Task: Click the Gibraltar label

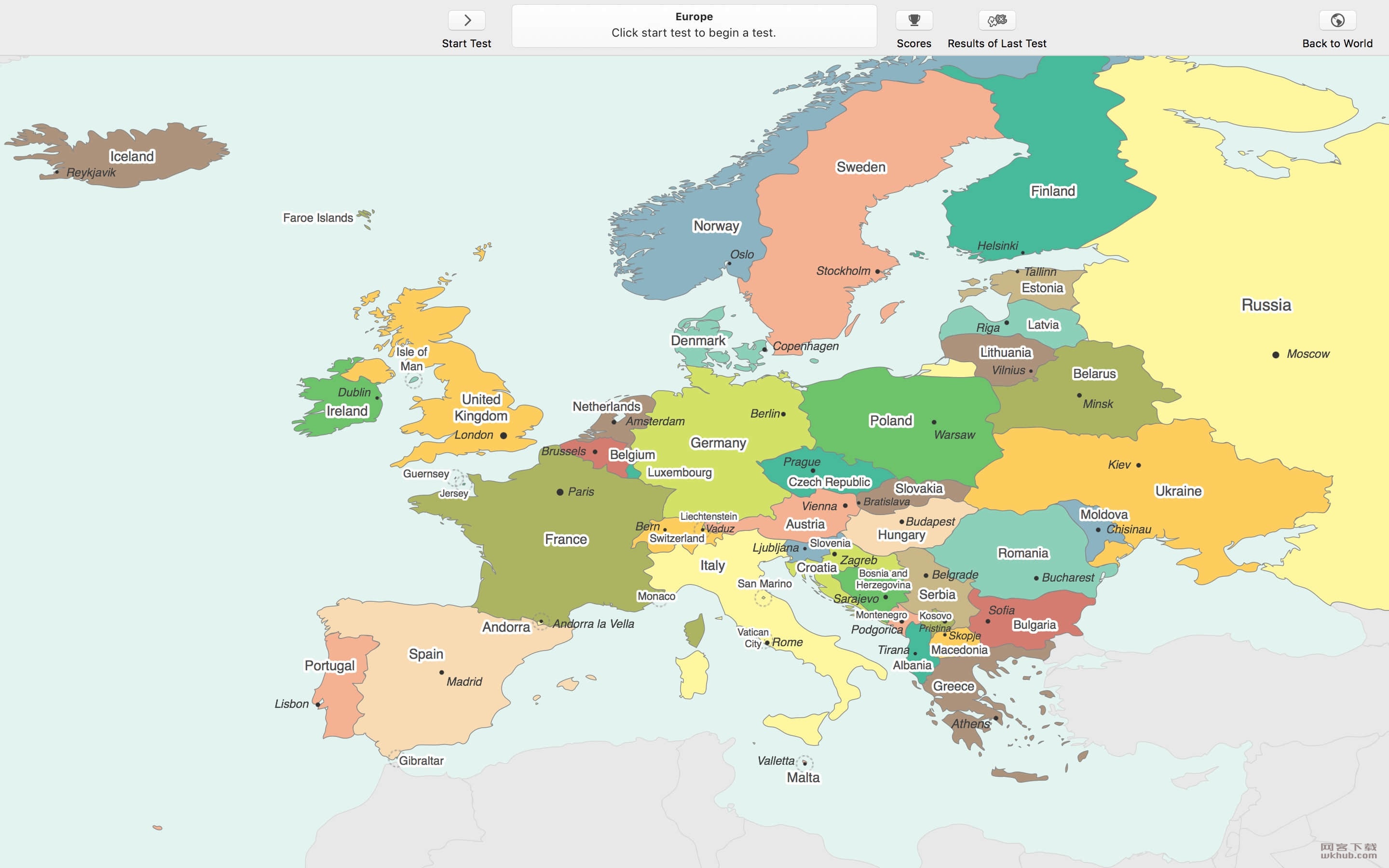Action: (421, 761)
